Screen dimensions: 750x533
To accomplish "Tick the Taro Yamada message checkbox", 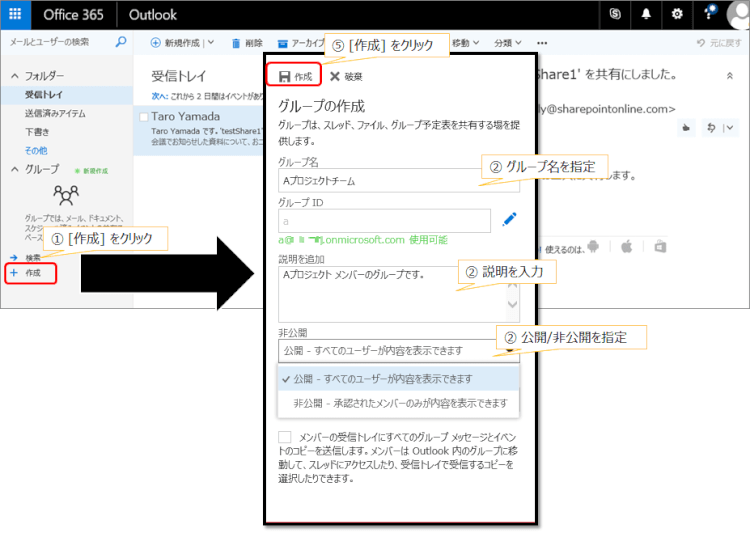I will point(143,117).
